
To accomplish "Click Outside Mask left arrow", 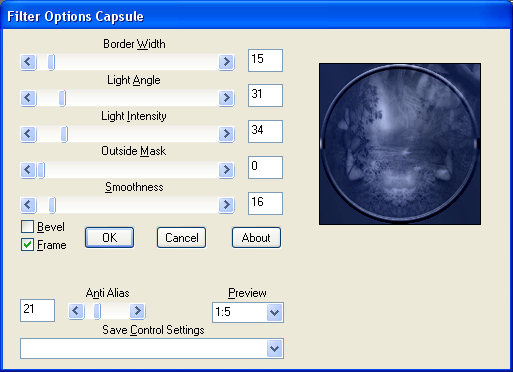I will pos(28,170).
